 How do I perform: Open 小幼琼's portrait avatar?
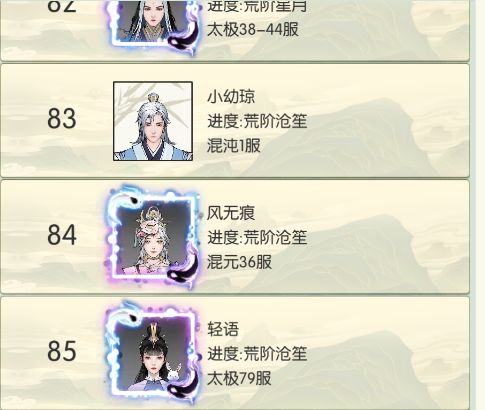[153, 121]
